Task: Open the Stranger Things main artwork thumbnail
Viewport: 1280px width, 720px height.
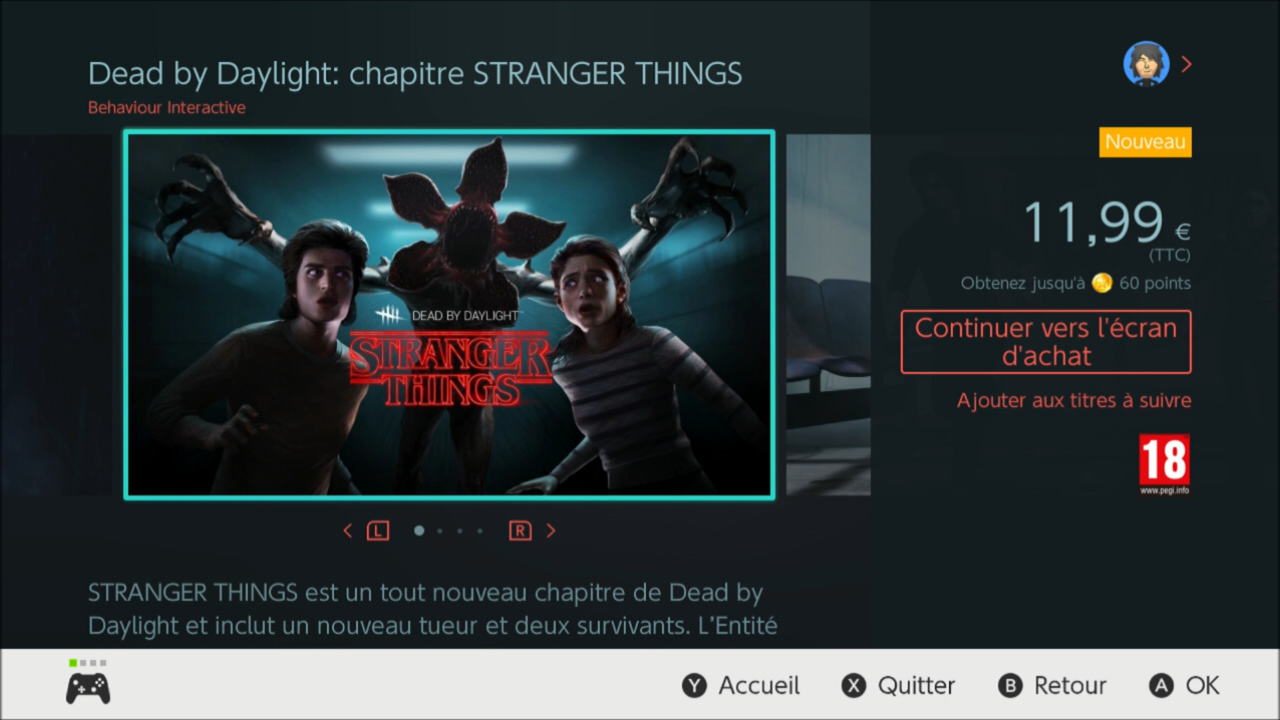Action: (449, 314)
